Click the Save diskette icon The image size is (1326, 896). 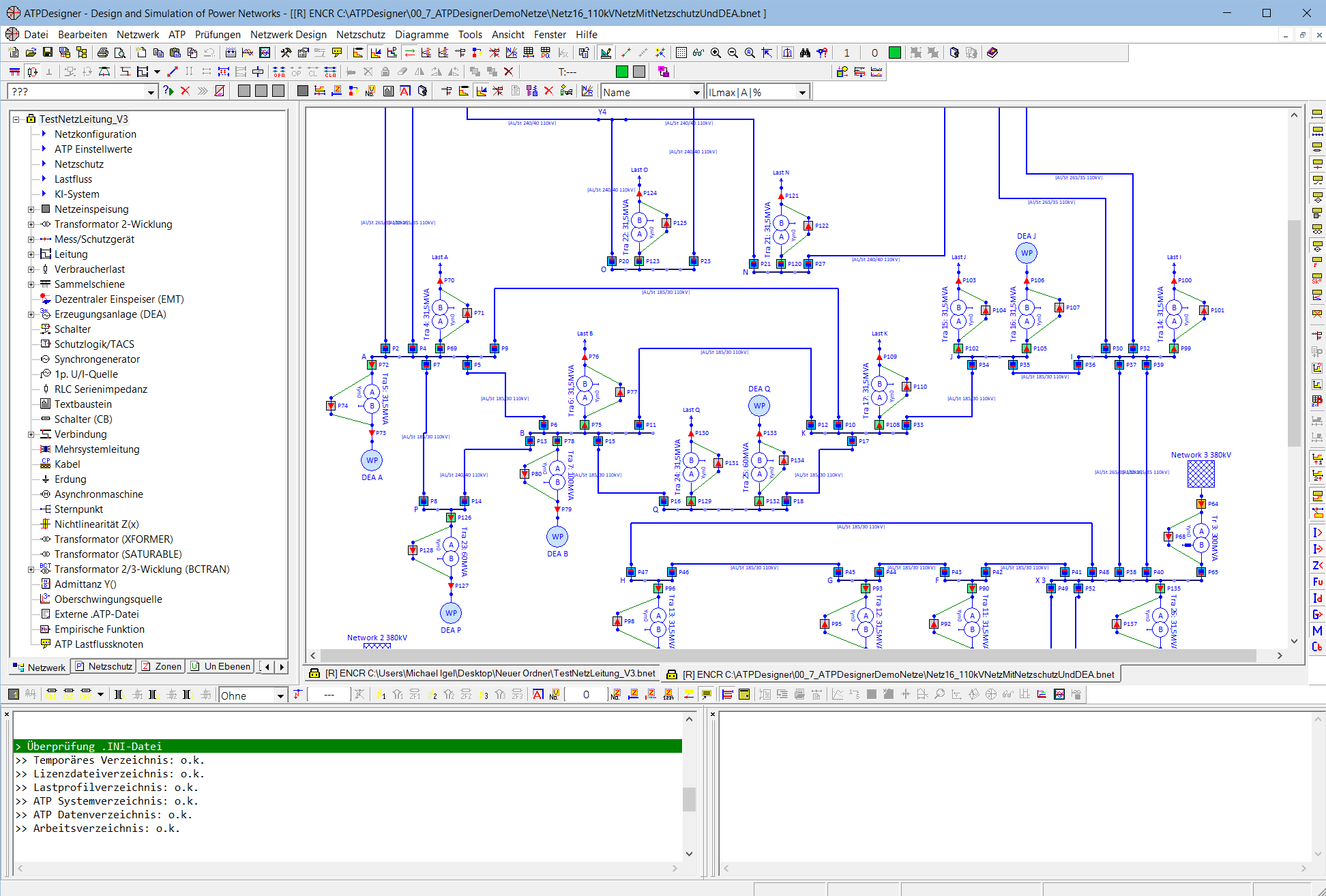coord(48,53)
